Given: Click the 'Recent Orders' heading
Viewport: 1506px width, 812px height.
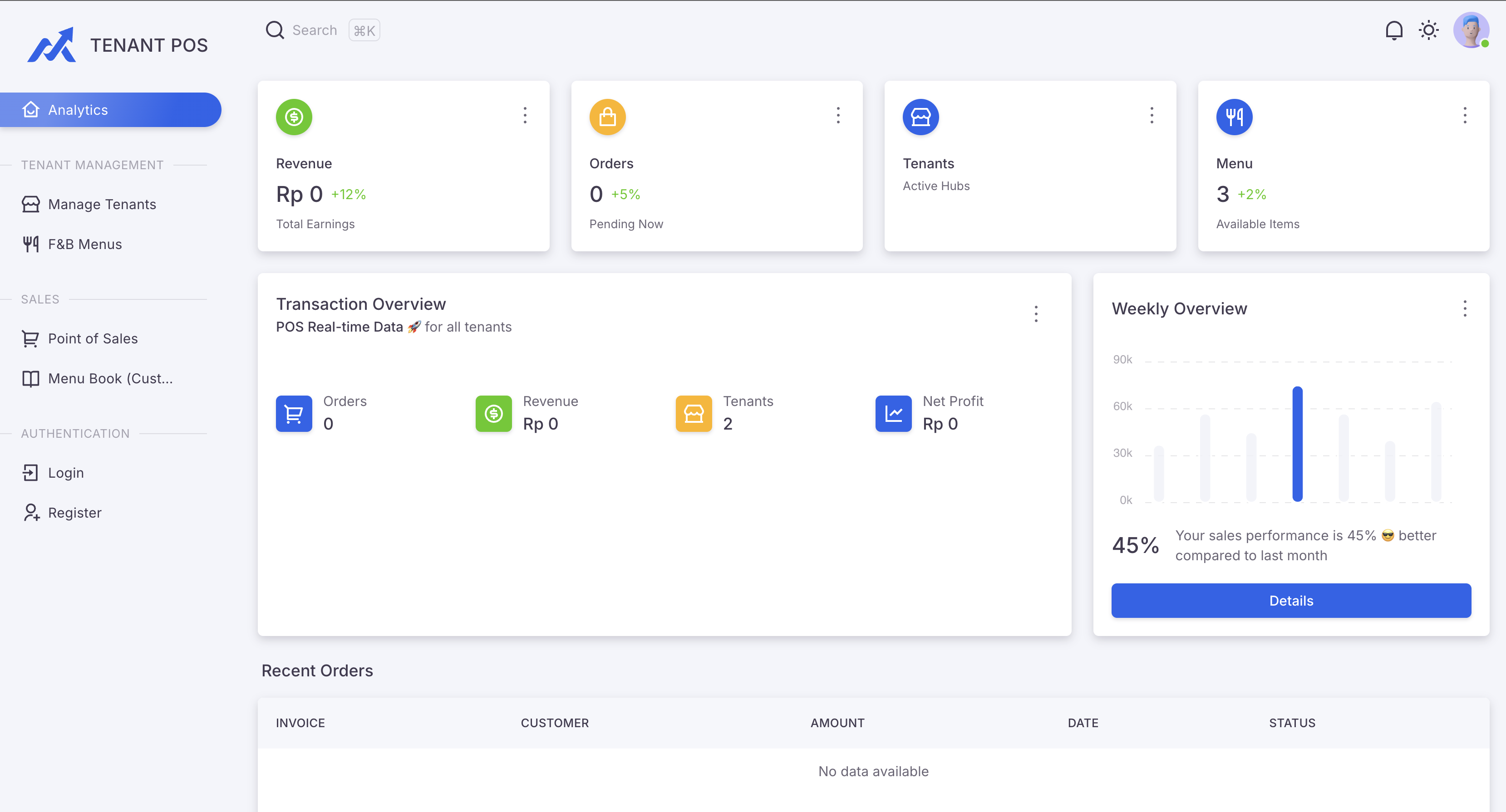Looking at the screenshot, I should tap(317, 670).
